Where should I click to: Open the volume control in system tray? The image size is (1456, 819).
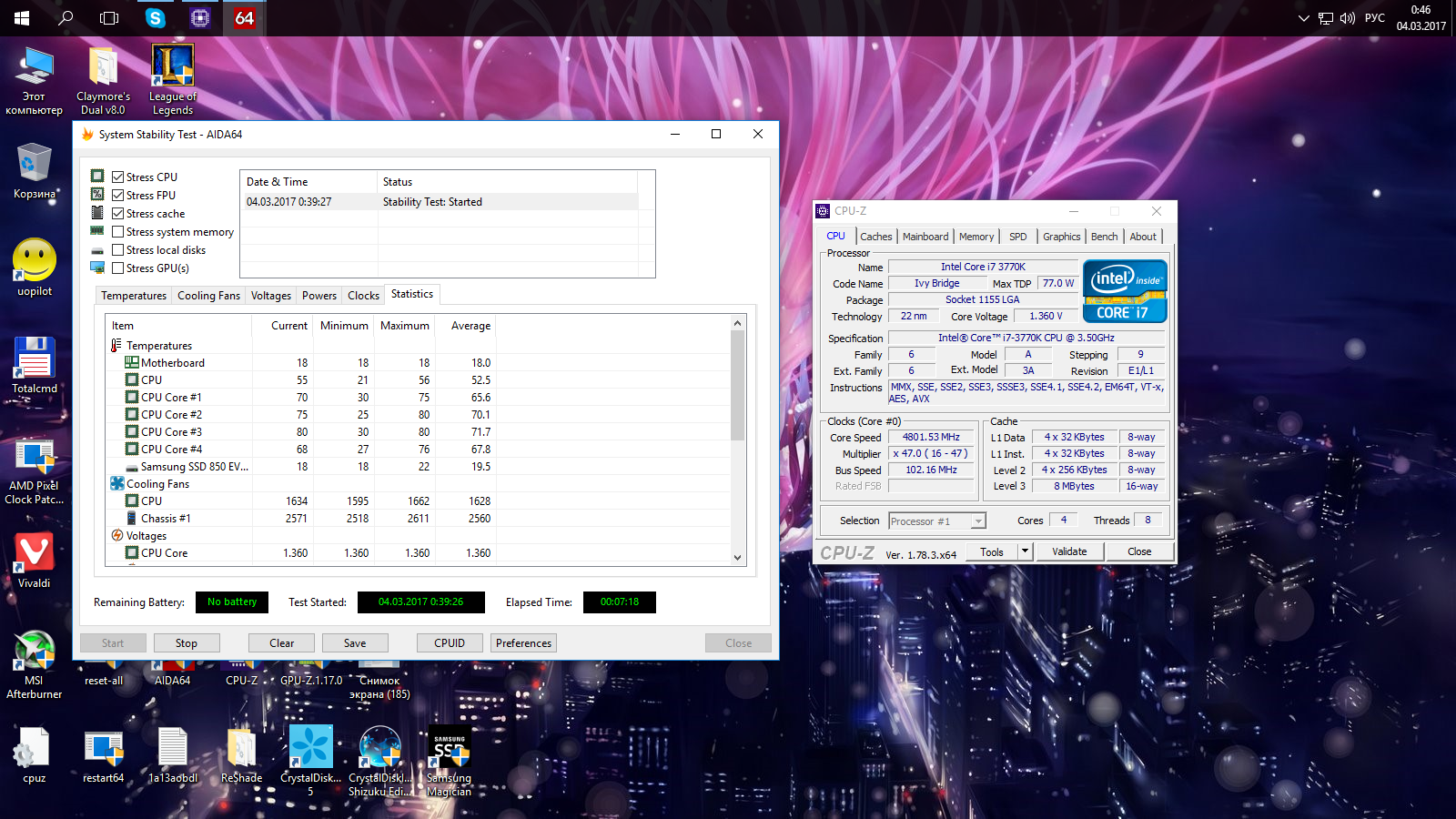coord(1348,18)
